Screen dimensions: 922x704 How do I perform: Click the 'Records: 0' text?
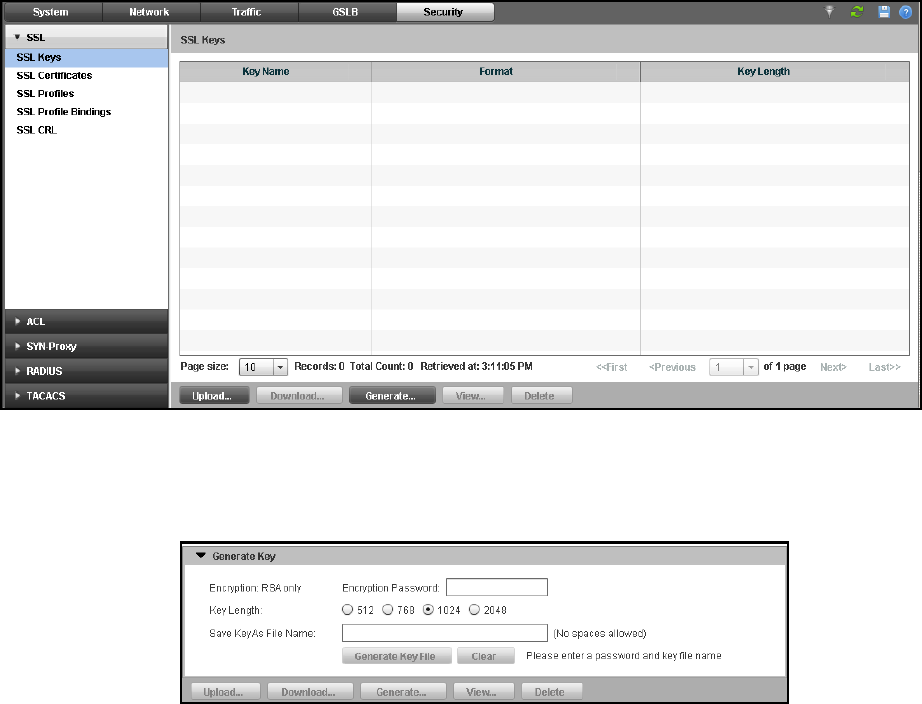tap(319, 366)
